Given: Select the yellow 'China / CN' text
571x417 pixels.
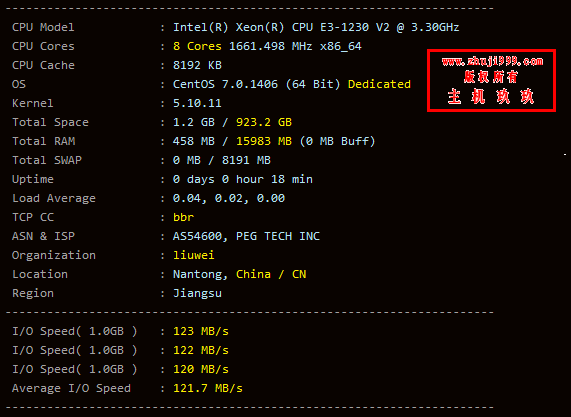Looking at the screenshot, I should [x=271, y=274].
